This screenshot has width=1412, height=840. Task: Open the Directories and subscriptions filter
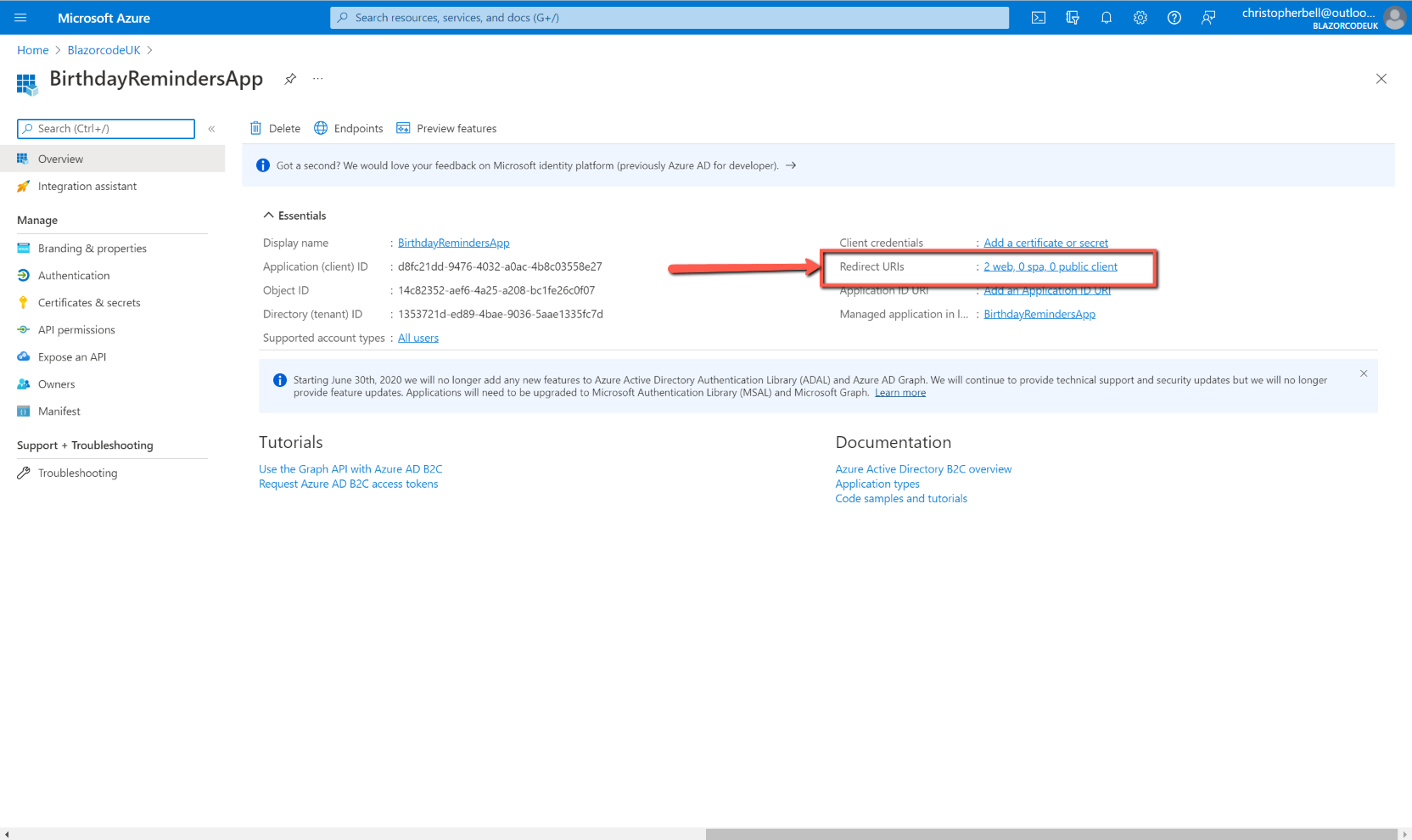[x=1073, y=17]
